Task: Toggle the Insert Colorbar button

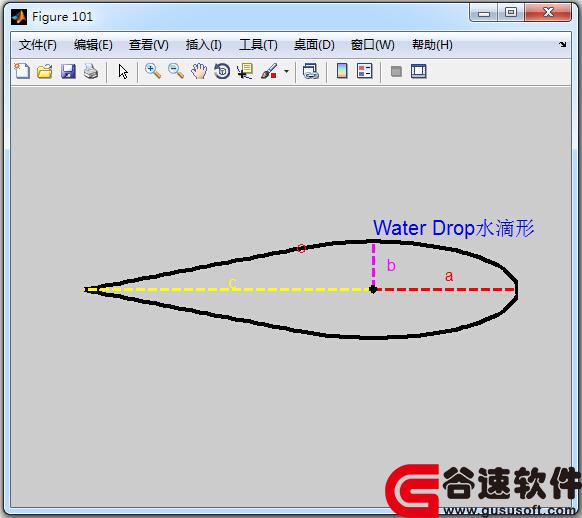Action: click(x=342, y=71)
